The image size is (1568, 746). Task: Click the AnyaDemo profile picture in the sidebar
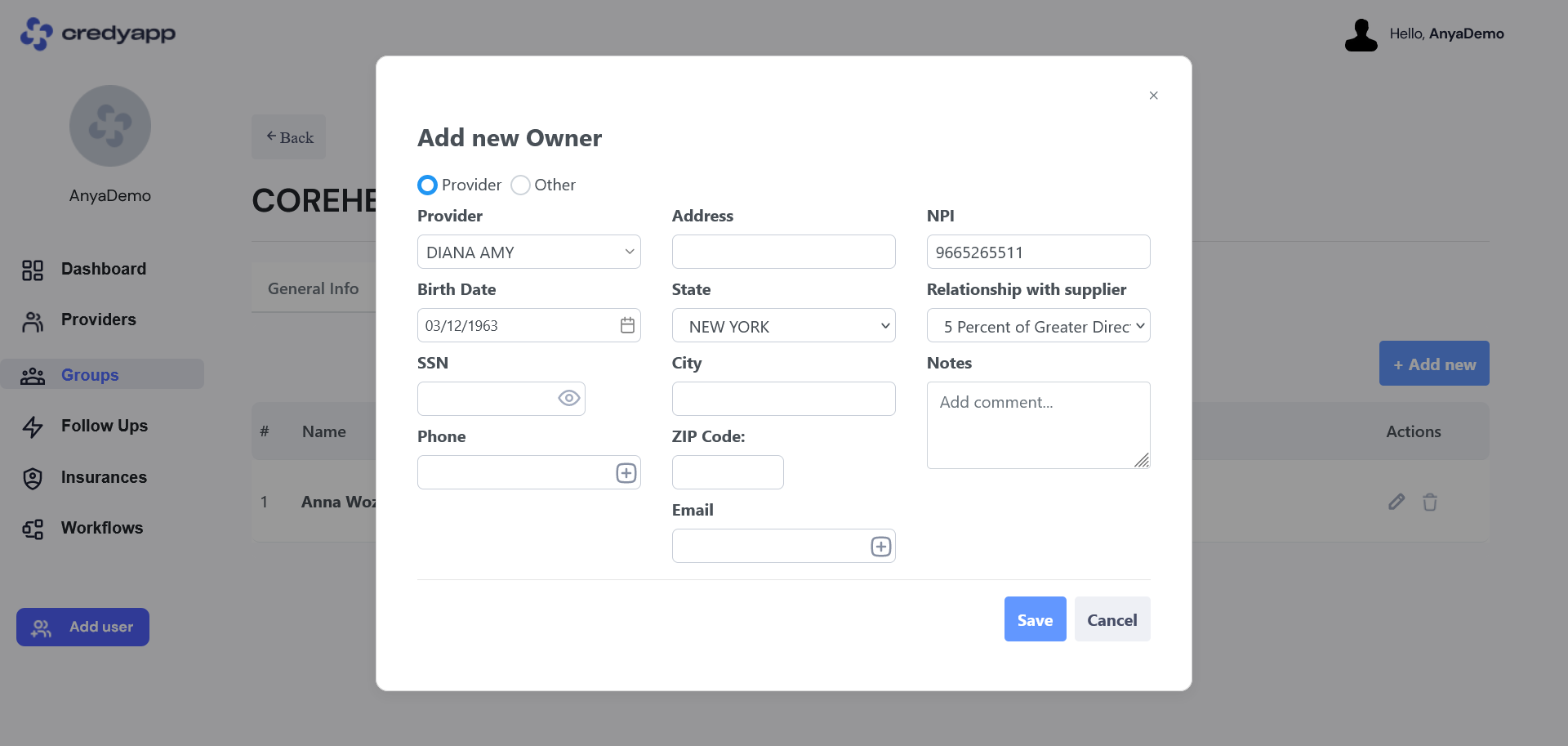pos(110,126)
